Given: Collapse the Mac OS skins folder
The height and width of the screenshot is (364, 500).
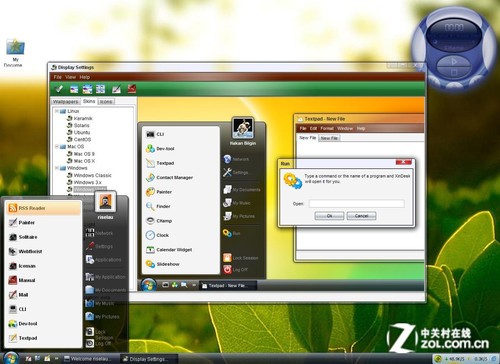Looking at the screenshot, I should pyautogui.click(x=57, y=147).
